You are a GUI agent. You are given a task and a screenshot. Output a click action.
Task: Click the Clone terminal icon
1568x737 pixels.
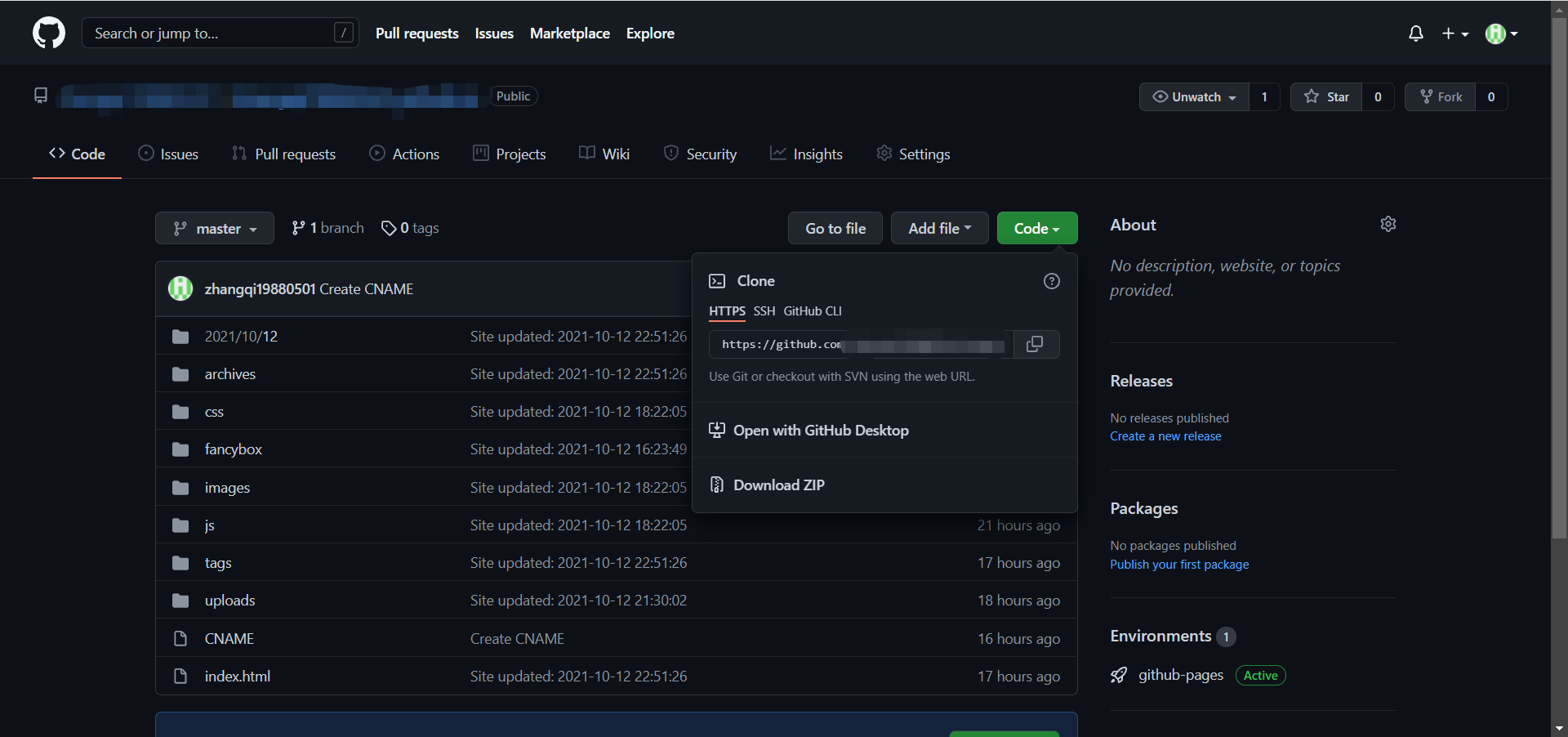[x=717, y=281]
